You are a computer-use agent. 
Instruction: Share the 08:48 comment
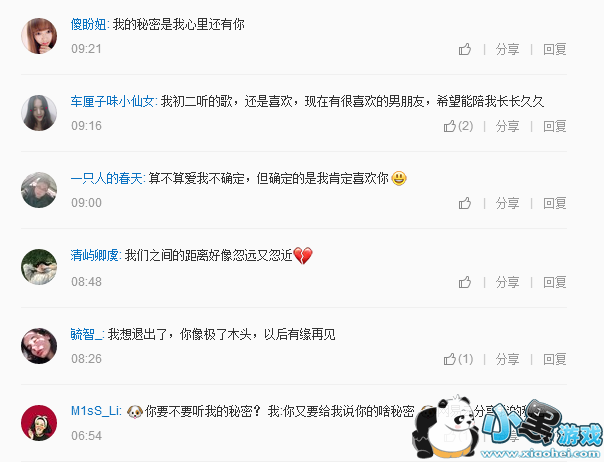[x=507, y=282]
